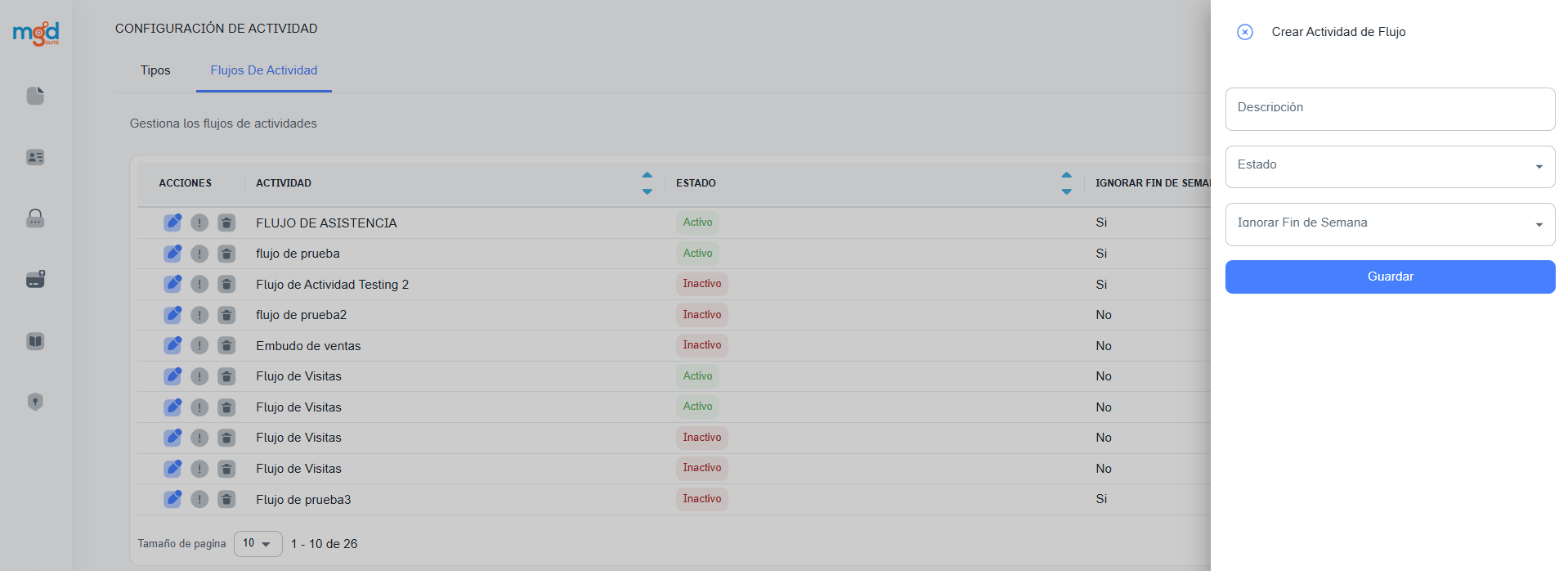Change page size dropdown from 10
The image size is (1568, 571).
258,544
